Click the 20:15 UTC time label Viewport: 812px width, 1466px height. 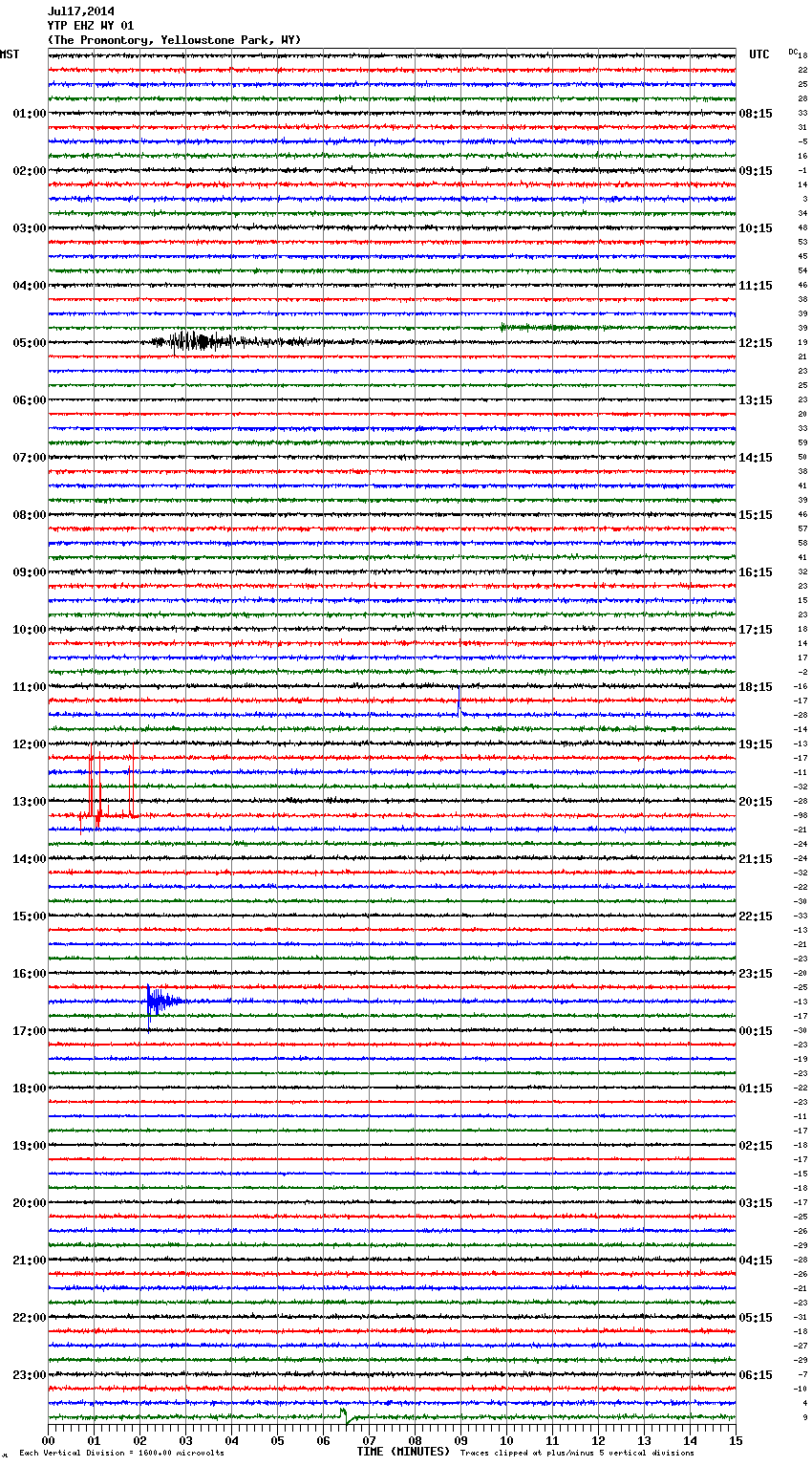756,802
